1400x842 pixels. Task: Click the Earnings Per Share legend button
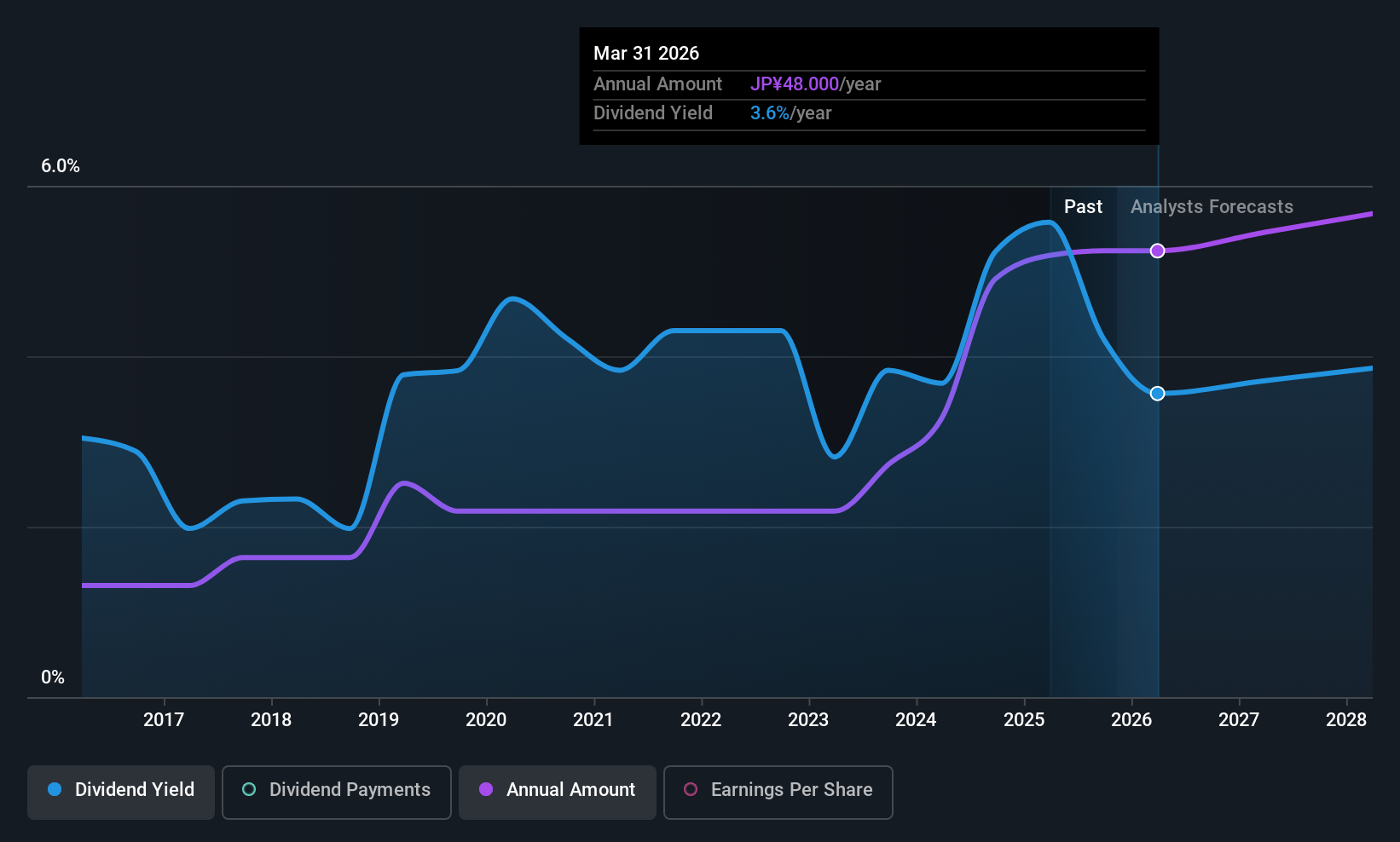778,793
